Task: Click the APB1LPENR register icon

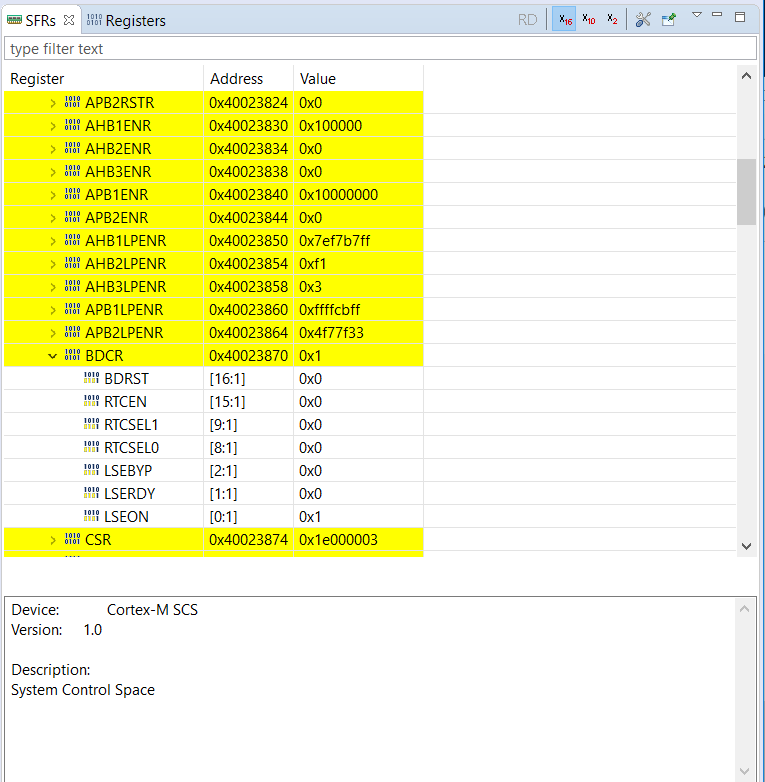Action: 72,309
